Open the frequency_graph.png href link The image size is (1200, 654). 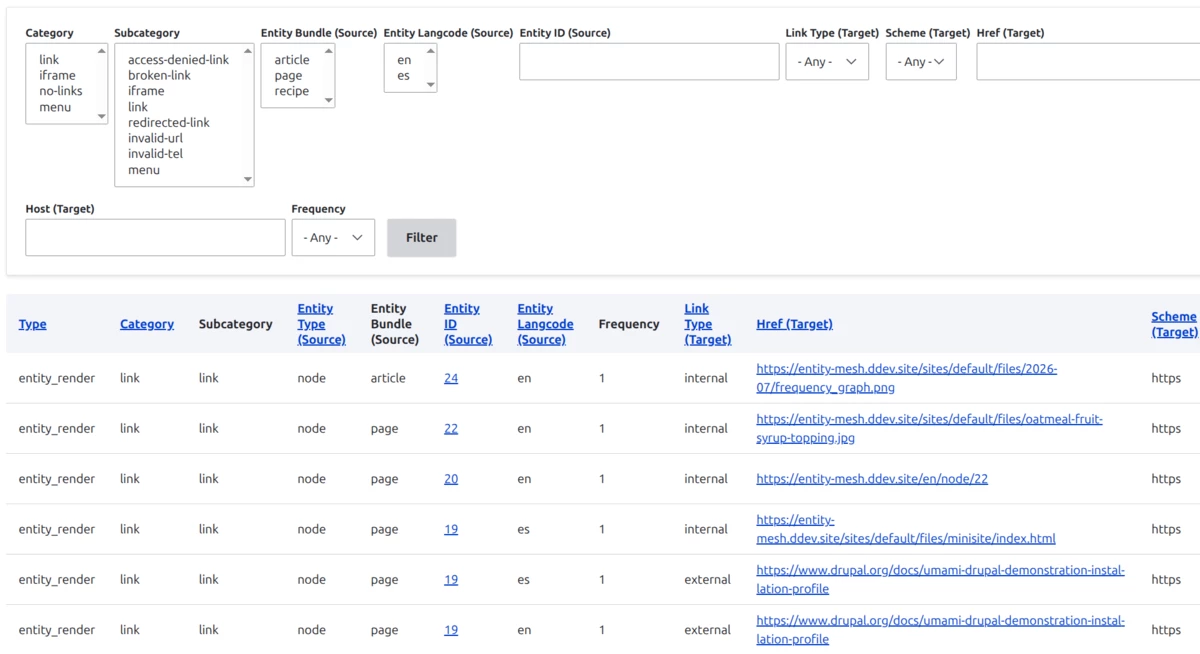pos(906,378)
